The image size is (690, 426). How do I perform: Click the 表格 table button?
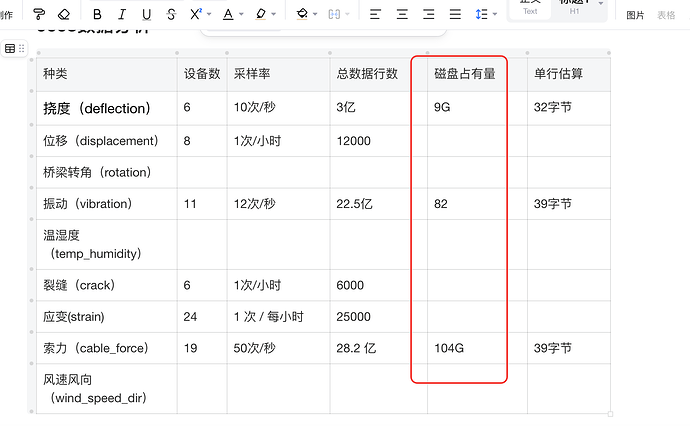point(666,15)
